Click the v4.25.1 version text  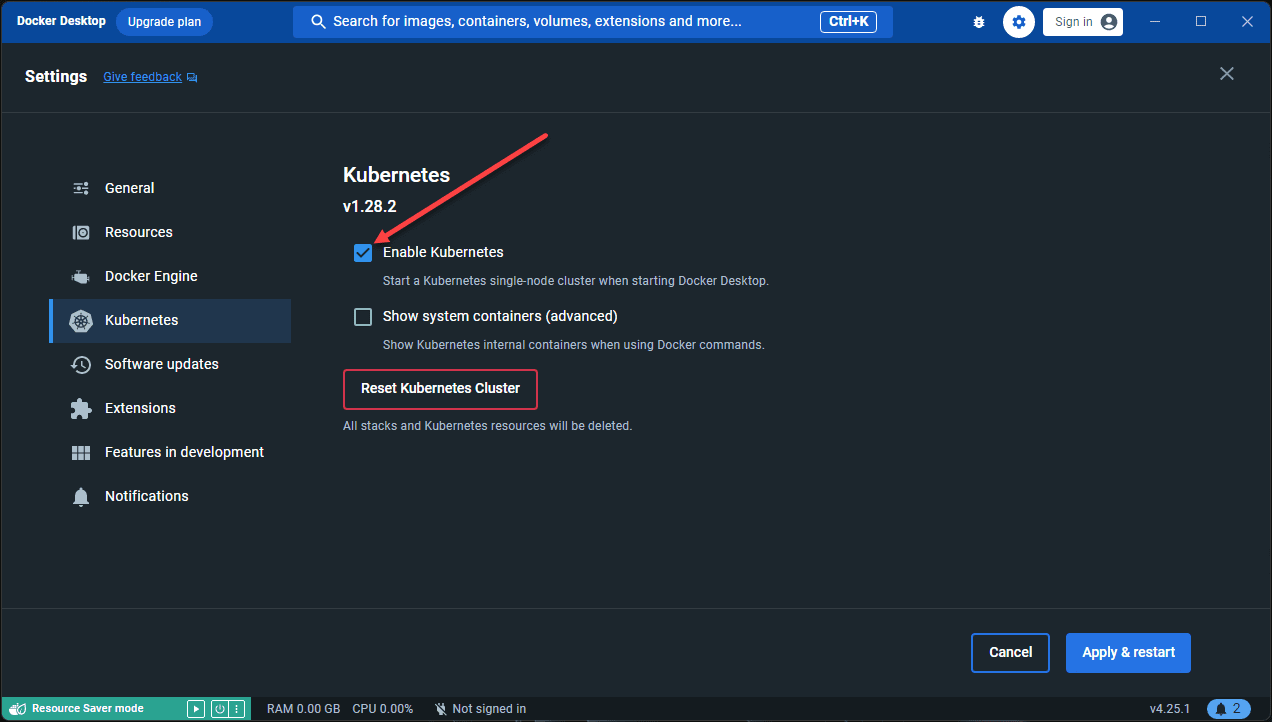[1170, 709]
